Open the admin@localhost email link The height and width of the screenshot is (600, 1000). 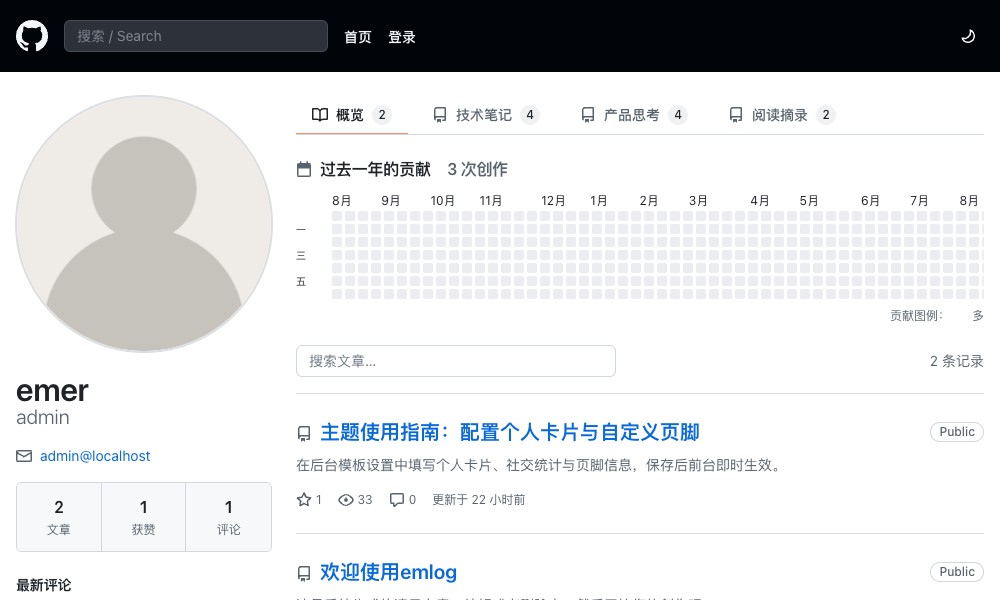pos(95,456)
